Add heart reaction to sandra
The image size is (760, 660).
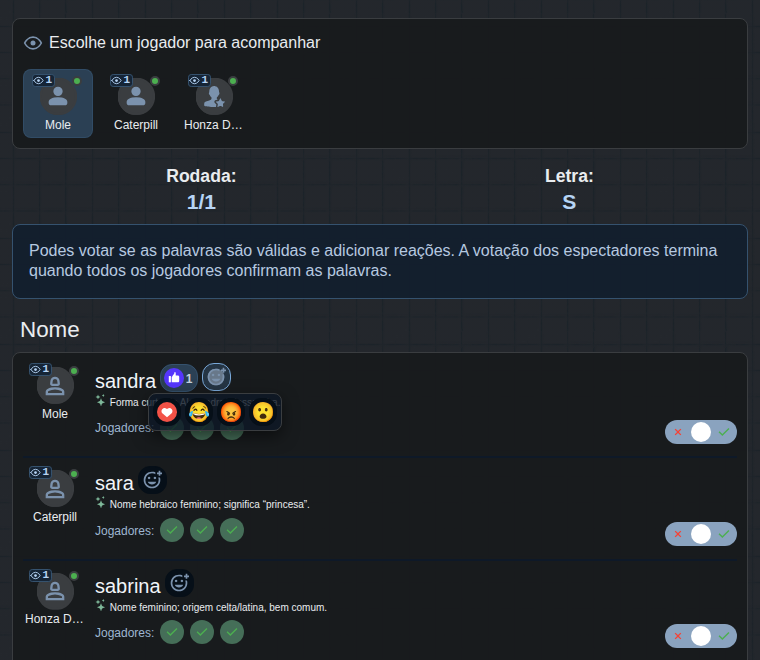[167, 412]
